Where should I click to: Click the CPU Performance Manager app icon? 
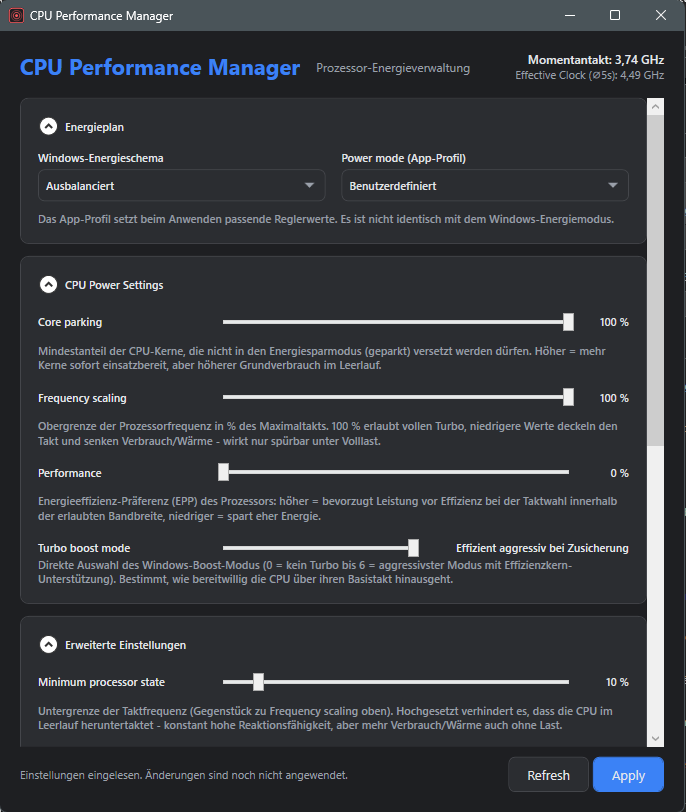pos(17,16)
